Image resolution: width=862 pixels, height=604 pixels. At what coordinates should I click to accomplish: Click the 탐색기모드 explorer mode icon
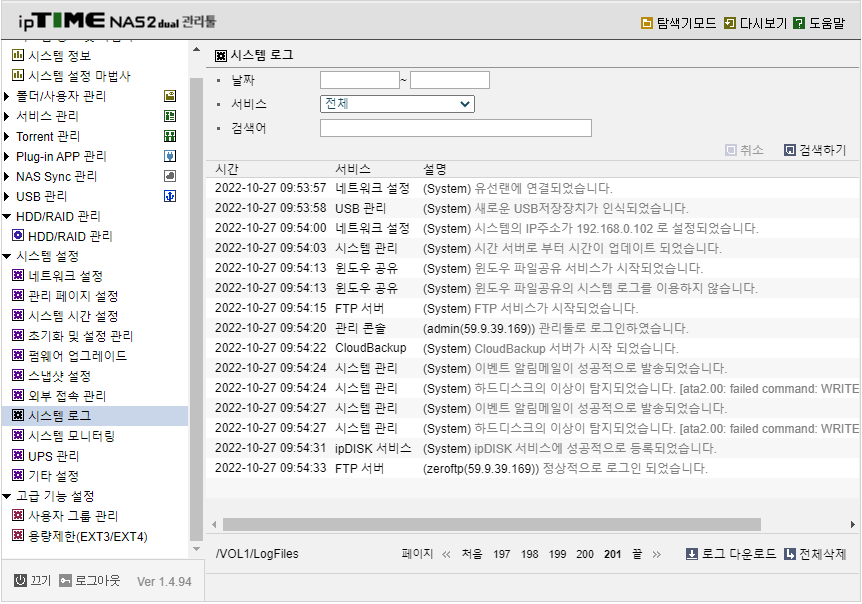coord(646,23)
